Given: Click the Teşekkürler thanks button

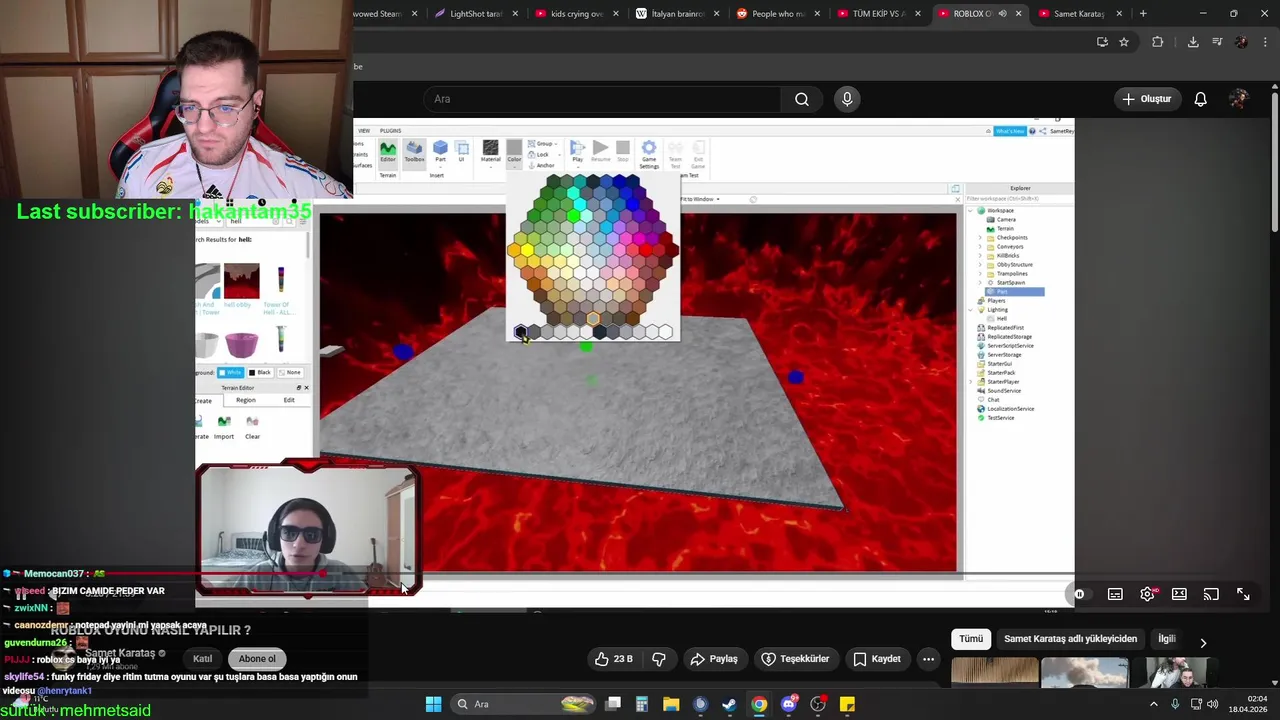Looking at the screenshot, I should pos(795,659).
